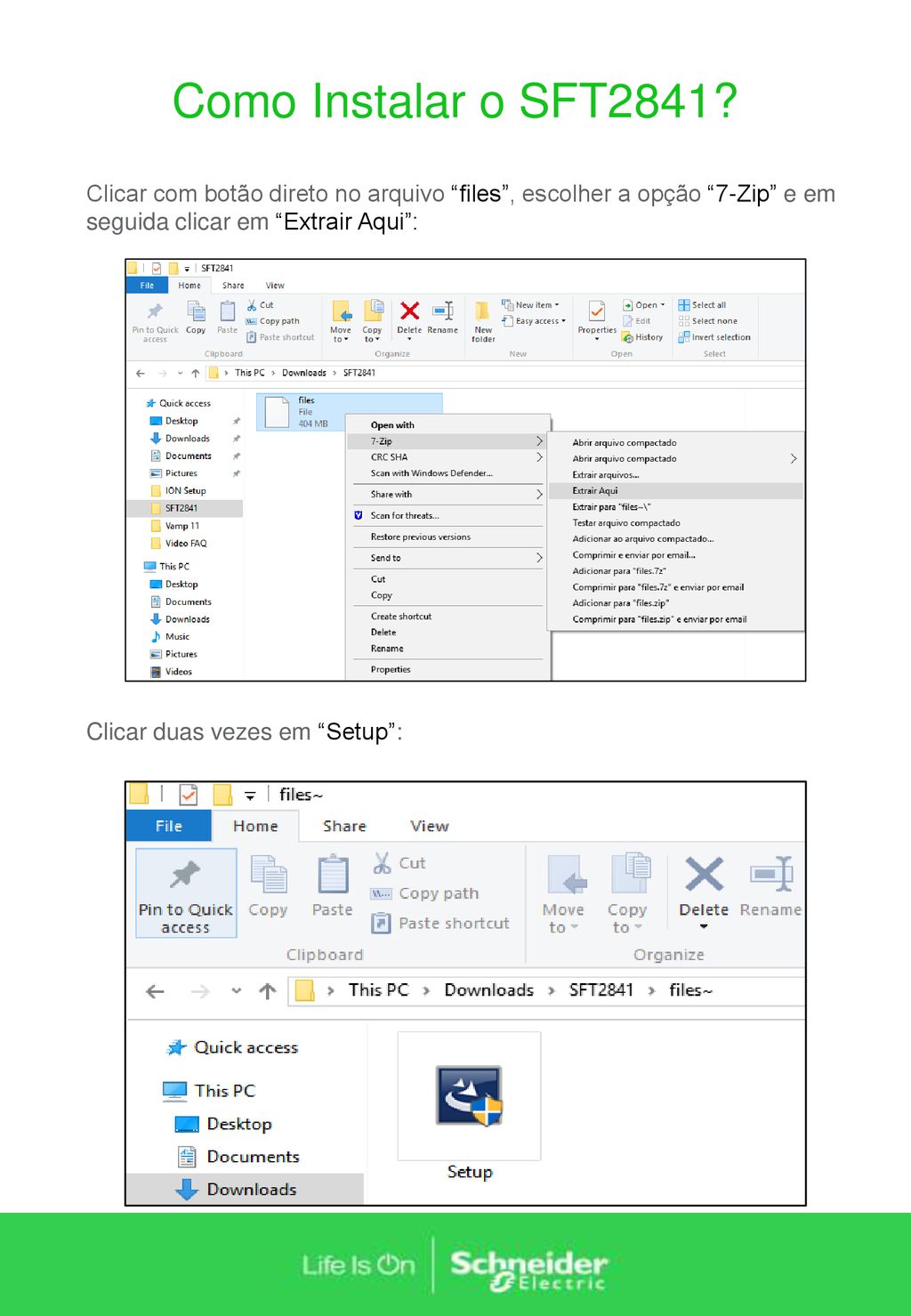Click the Edit icon in SFT2841 window ribbon
This screenshot has height=1316, width=911.
coord(627,321)
